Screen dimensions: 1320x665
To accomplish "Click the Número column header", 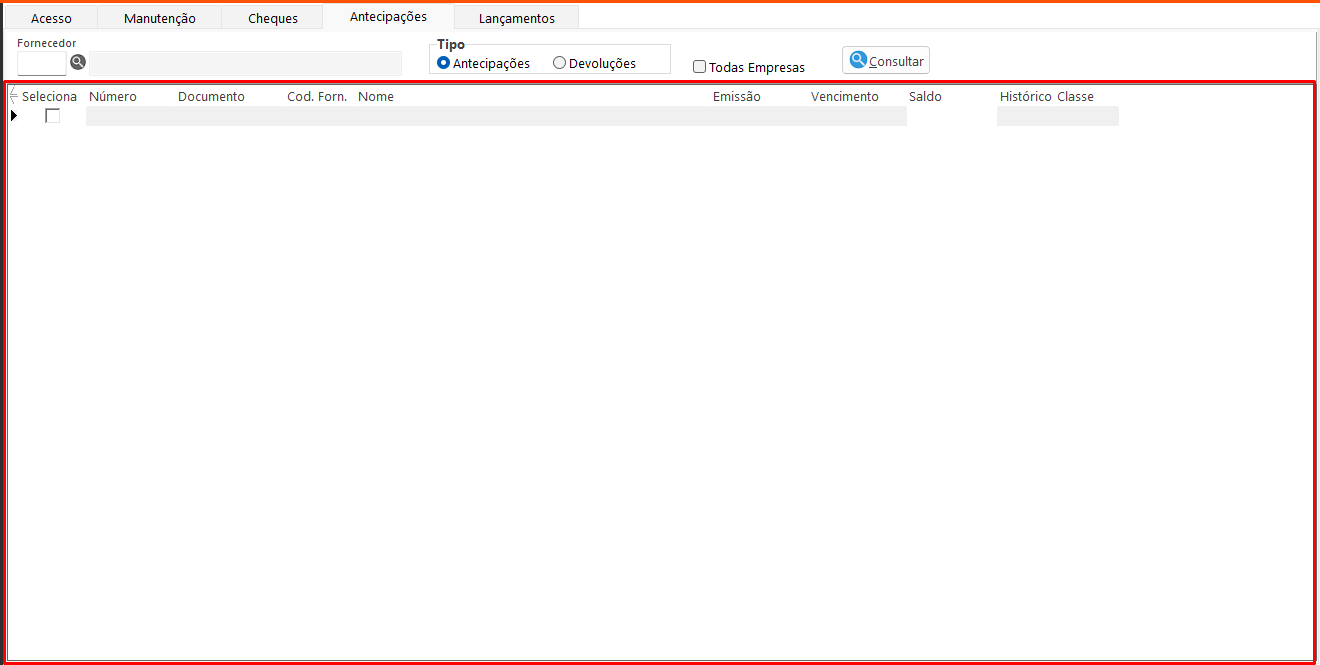I will click(113, 97).
